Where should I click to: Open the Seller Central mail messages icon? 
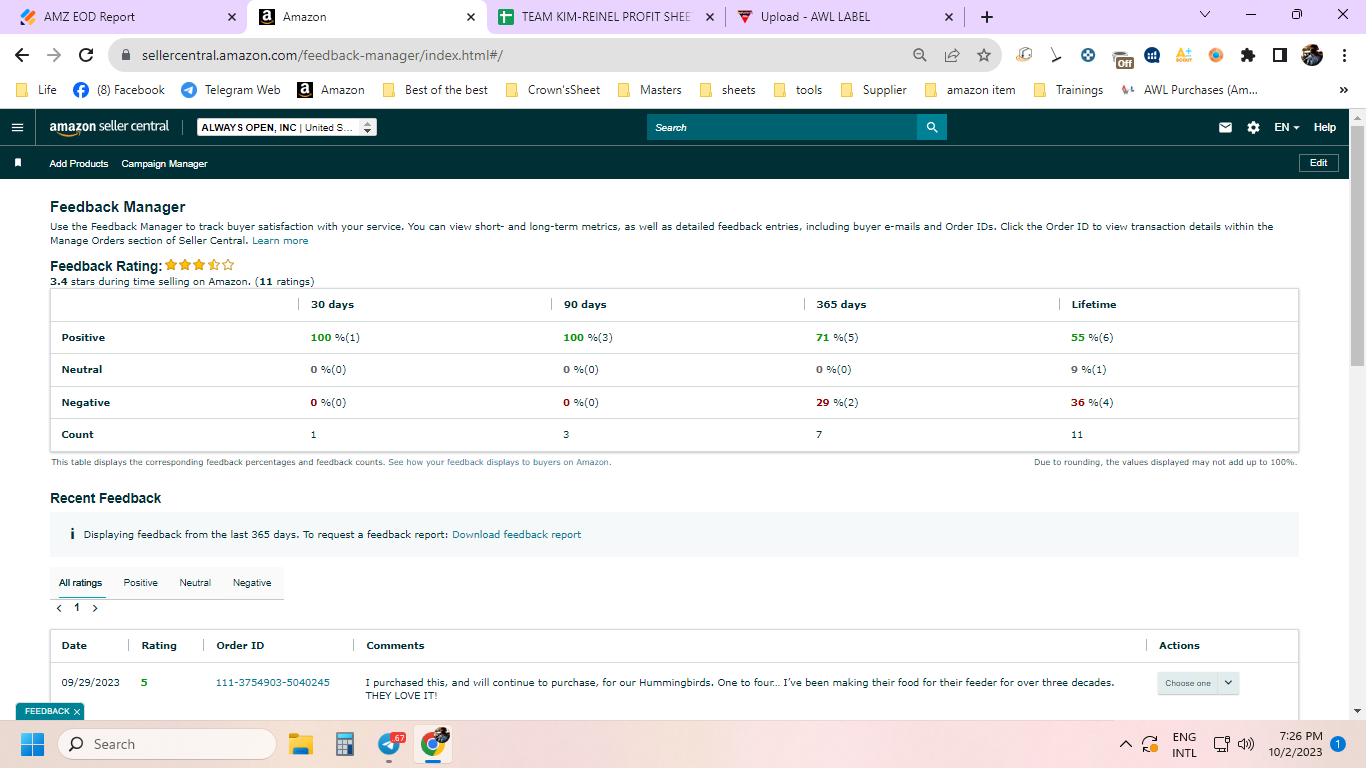click(1225, 127)
